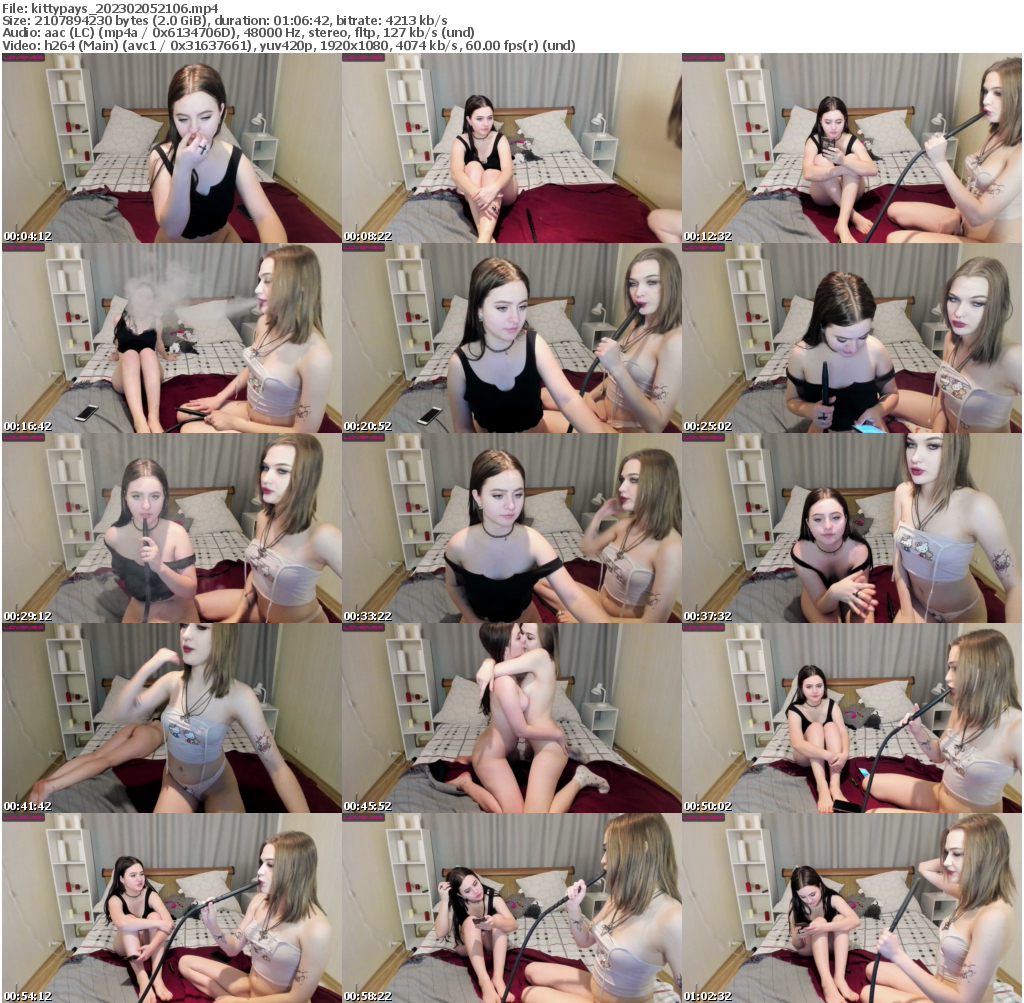Open the thumbnail at timestamp 00:25:02

852,339
